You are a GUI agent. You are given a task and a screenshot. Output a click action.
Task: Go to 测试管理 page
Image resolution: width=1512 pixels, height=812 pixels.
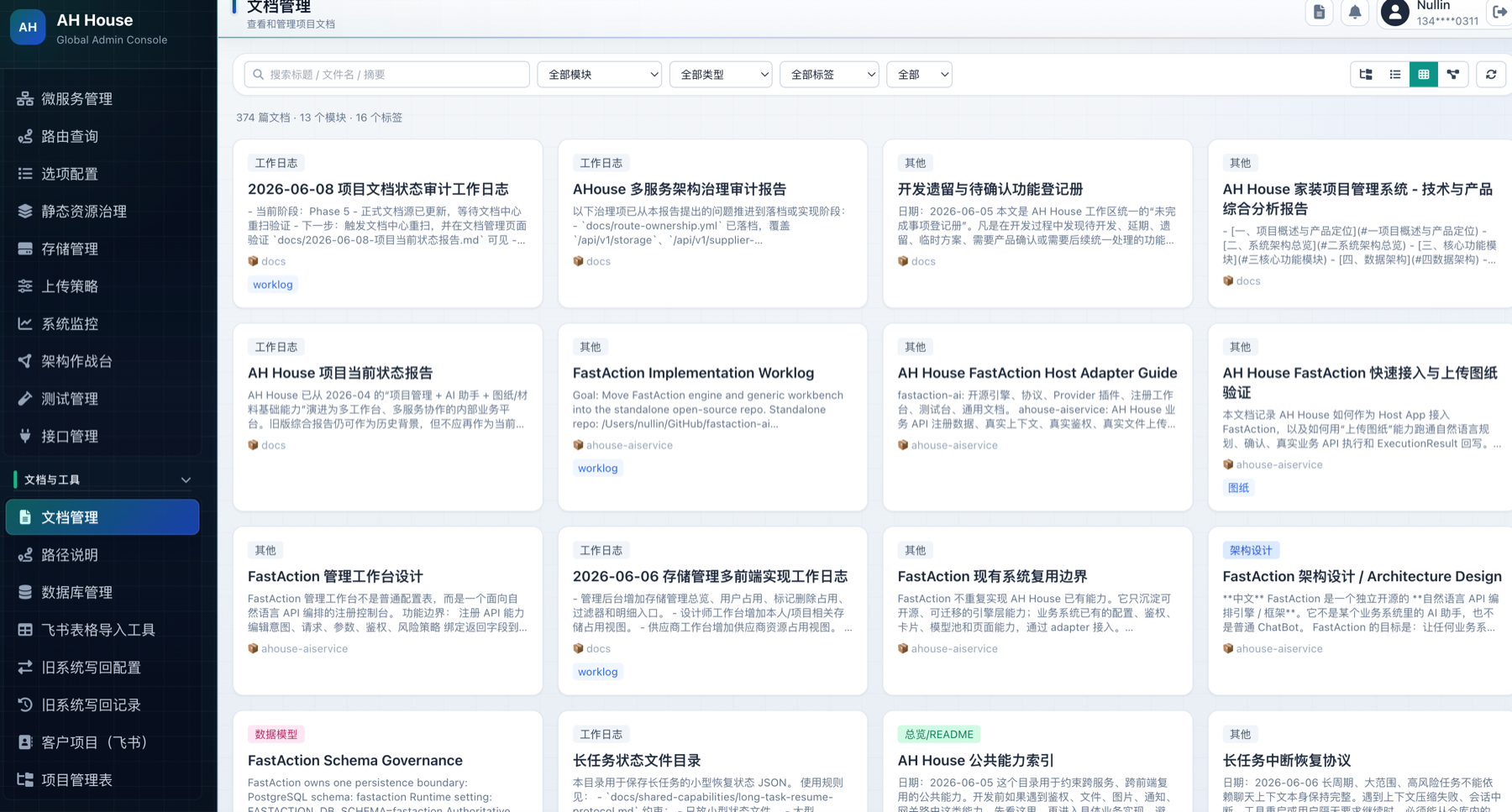[x=102, y=399]
